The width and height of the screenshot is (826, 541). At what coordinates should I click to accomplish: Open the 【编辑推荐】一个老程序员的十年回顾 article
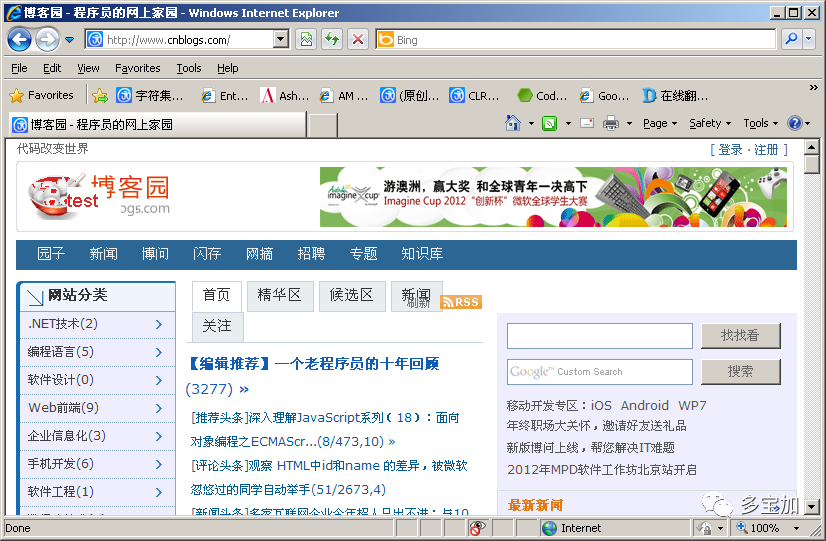[x=314, y=363]
